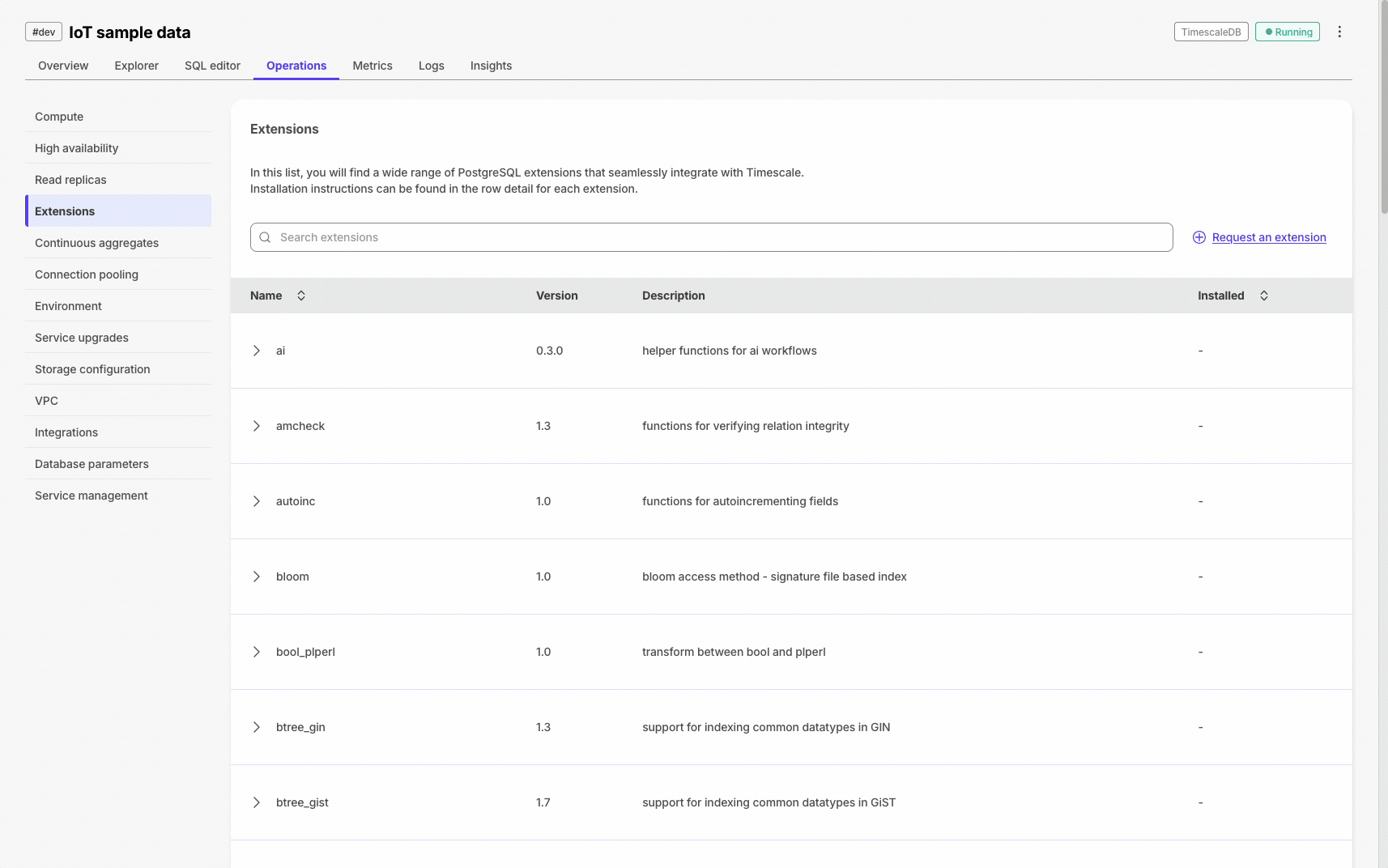1388x868 pixels.
Task: Click the #dev tag badge
Action: click(x=44, y=32)
